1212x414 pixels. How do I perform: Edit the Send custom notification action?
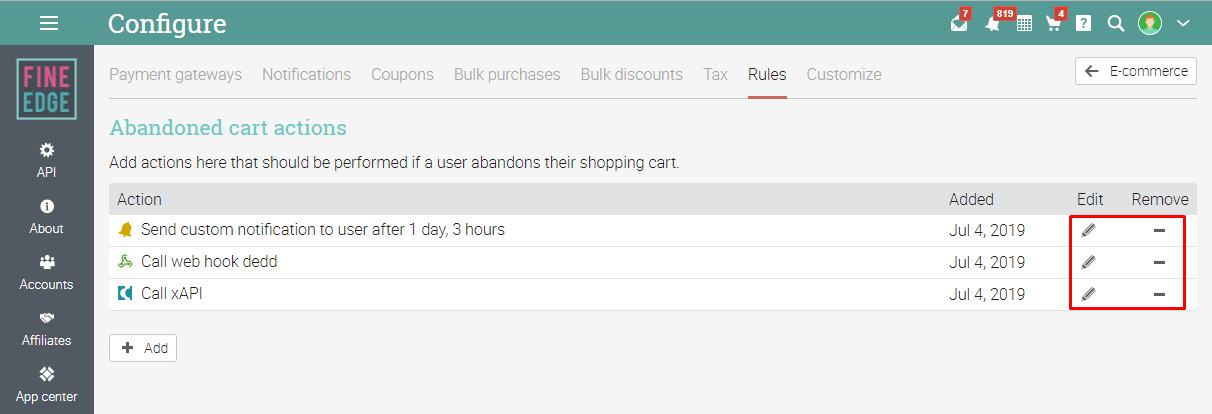1089,230
